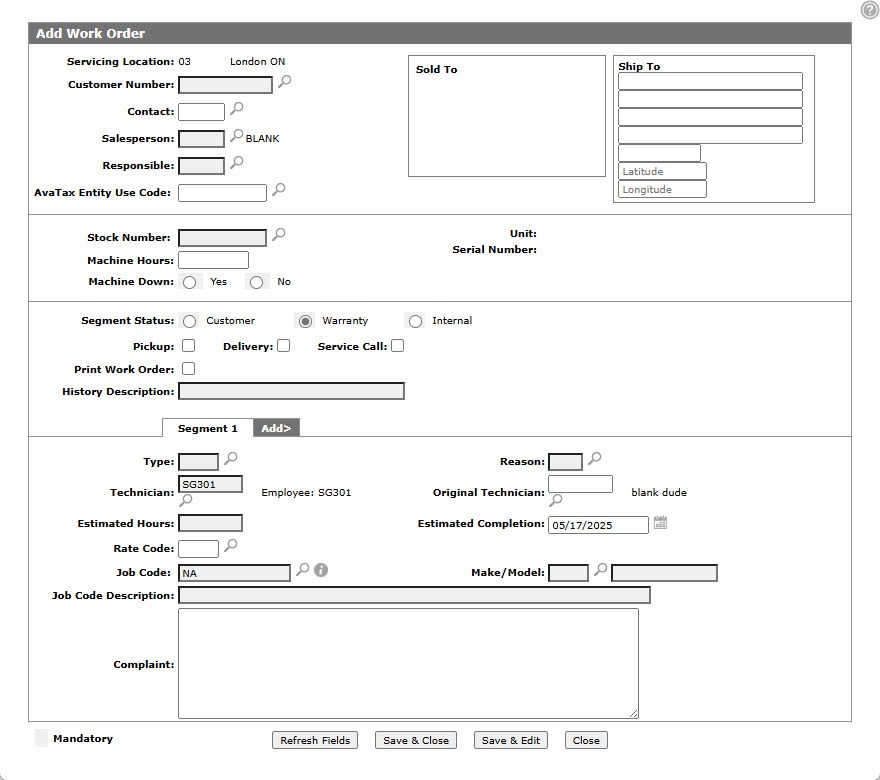Open the Responsible lookup magnifier

pyautogui.click(x=237, y=162)
